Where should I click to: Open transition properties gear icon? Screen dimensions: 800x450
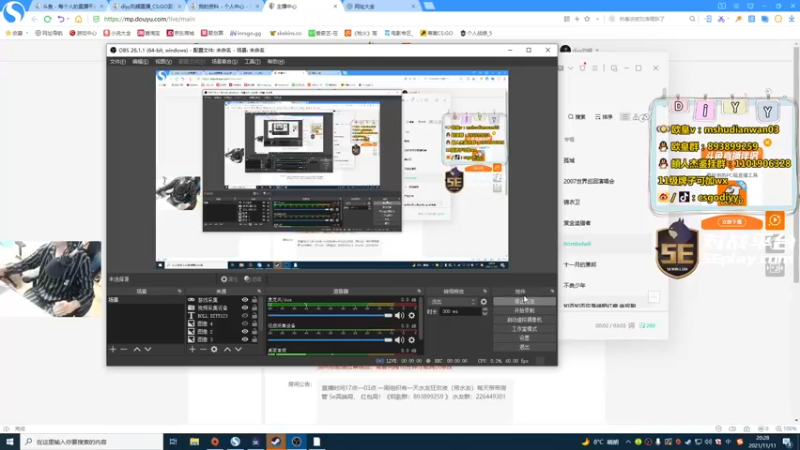click(484, 302)
